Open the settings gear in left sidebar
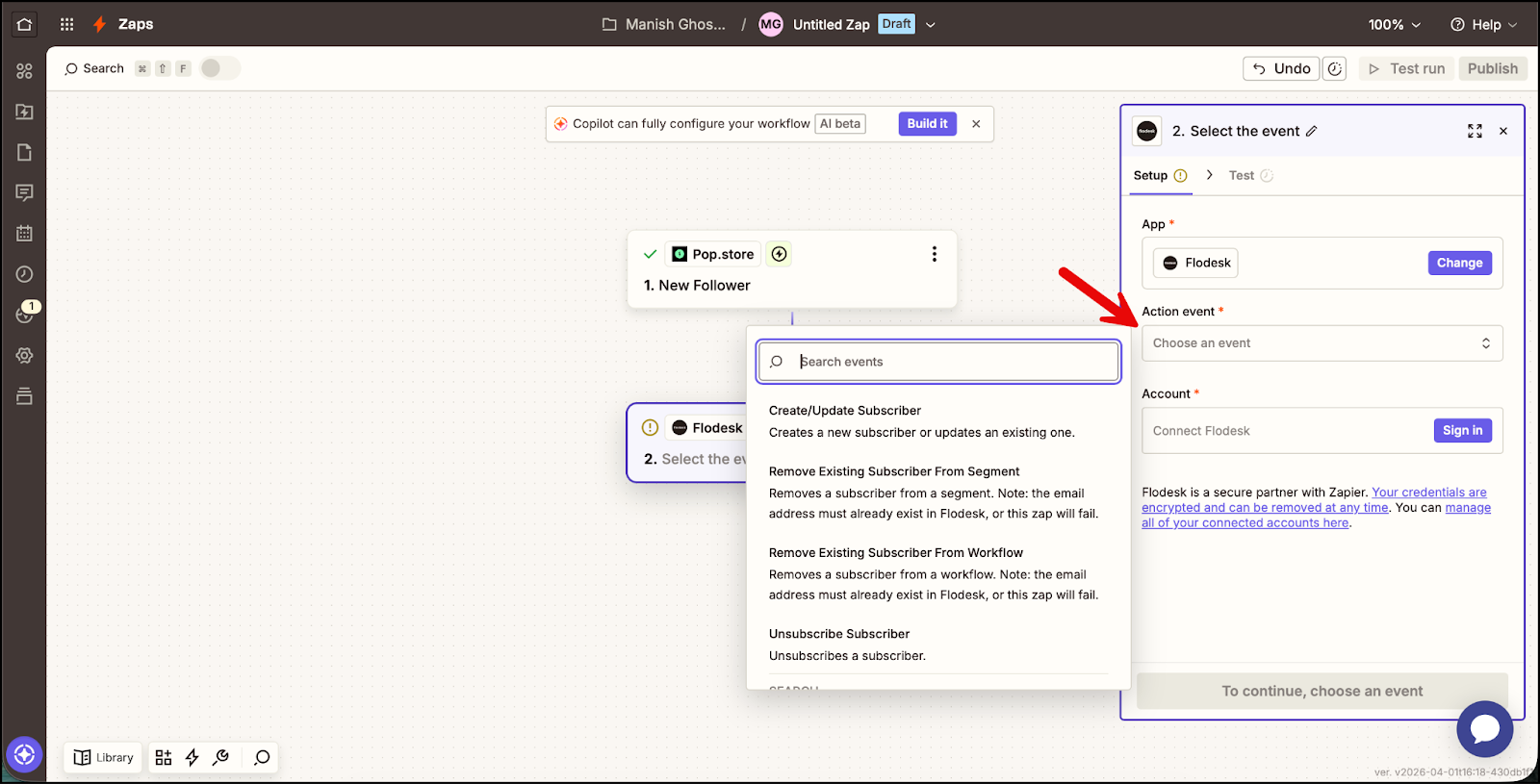This screenshot has width=1540, height=784. tap(24, 355)
